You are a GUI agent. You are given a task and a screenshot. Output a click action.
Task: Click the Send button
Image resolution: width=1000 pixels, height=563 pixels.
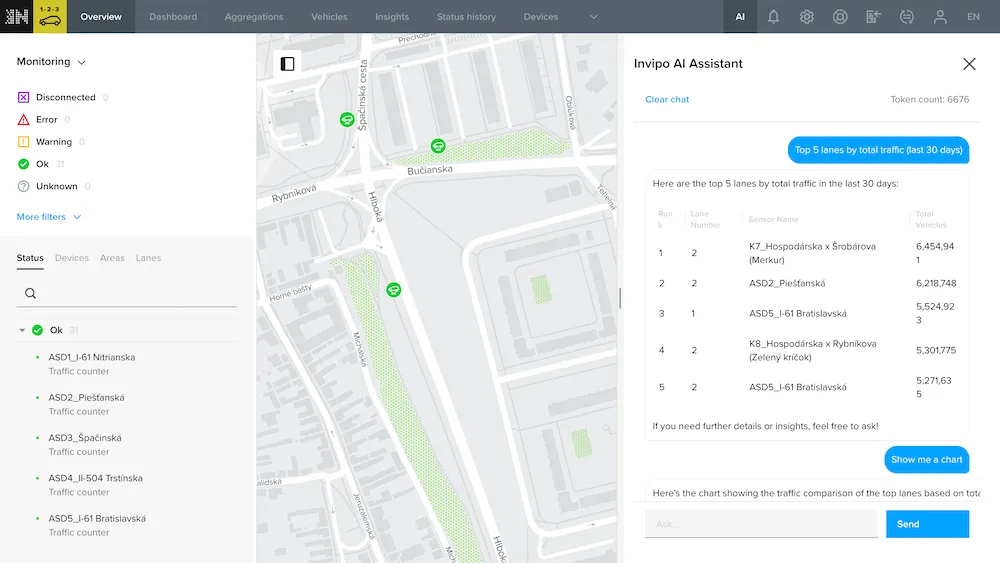tap(927, 524)
